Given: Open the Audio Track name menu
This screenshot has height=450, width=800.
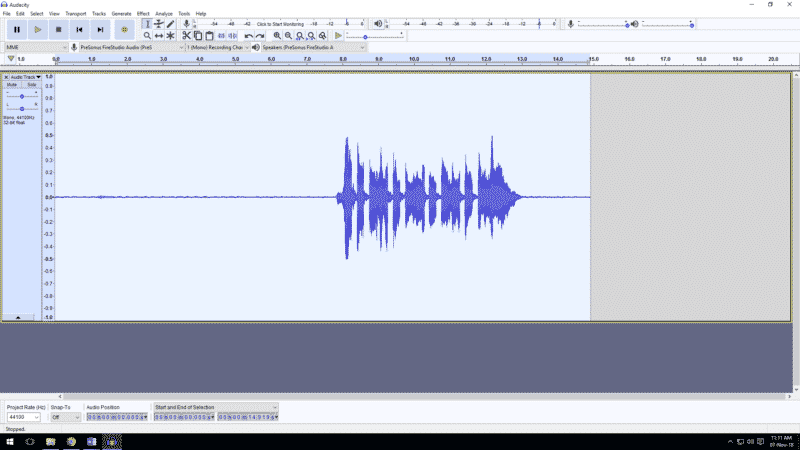Looking at the screenshot, I should point(25,77).
